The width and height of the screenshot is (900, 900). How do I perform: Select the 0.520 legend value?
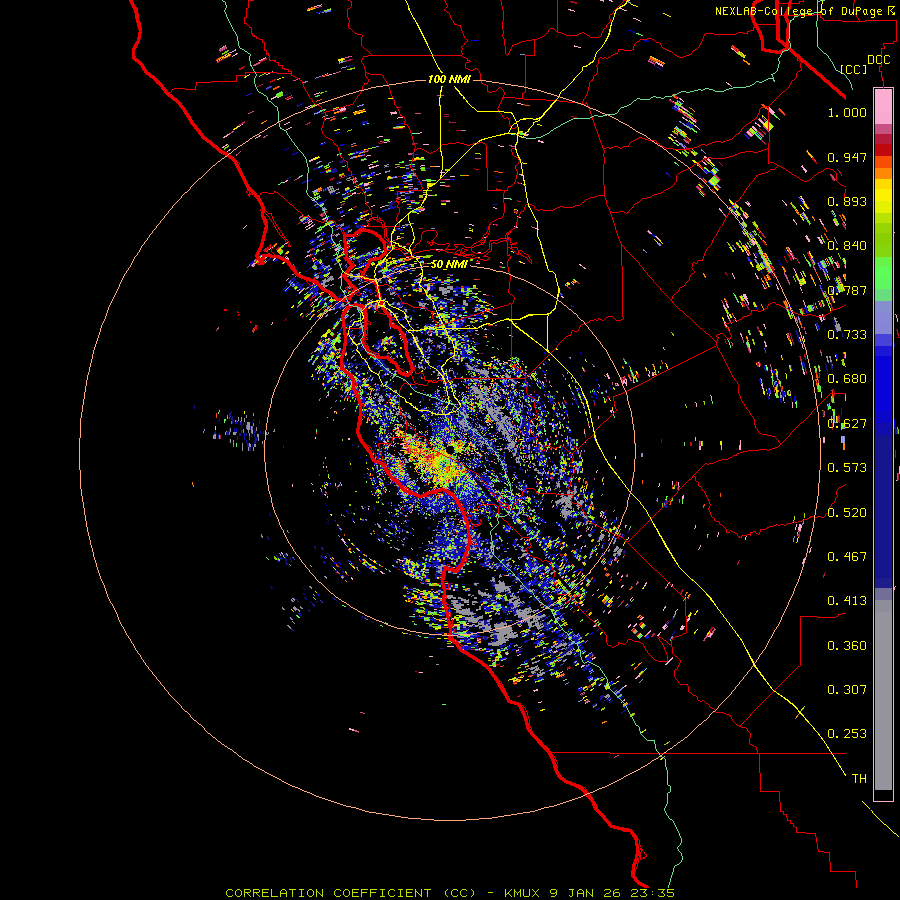tap(847, 513)
